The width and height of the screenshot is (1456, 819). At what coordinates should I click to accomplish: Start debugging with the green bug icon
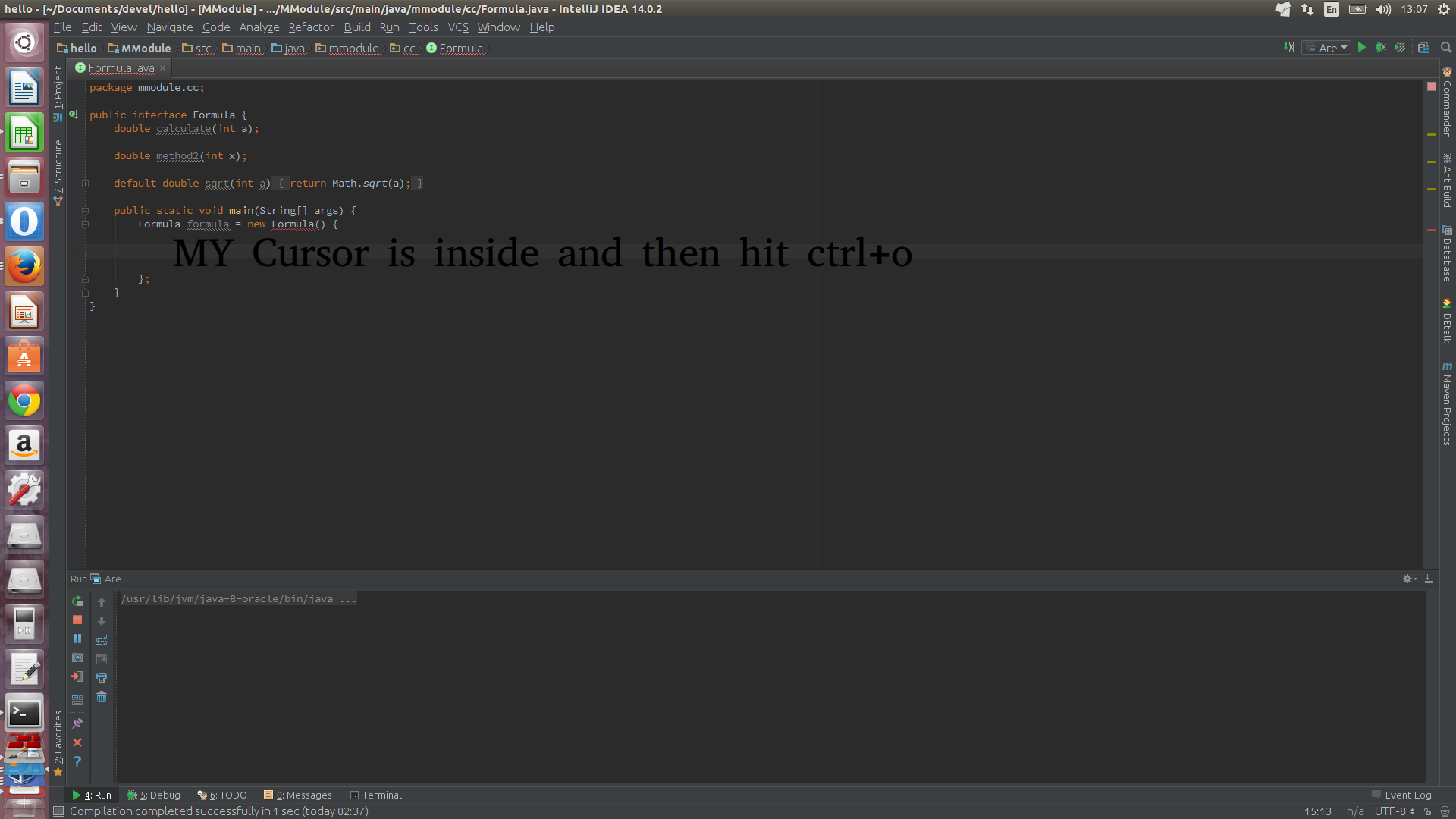point(1381,48)
